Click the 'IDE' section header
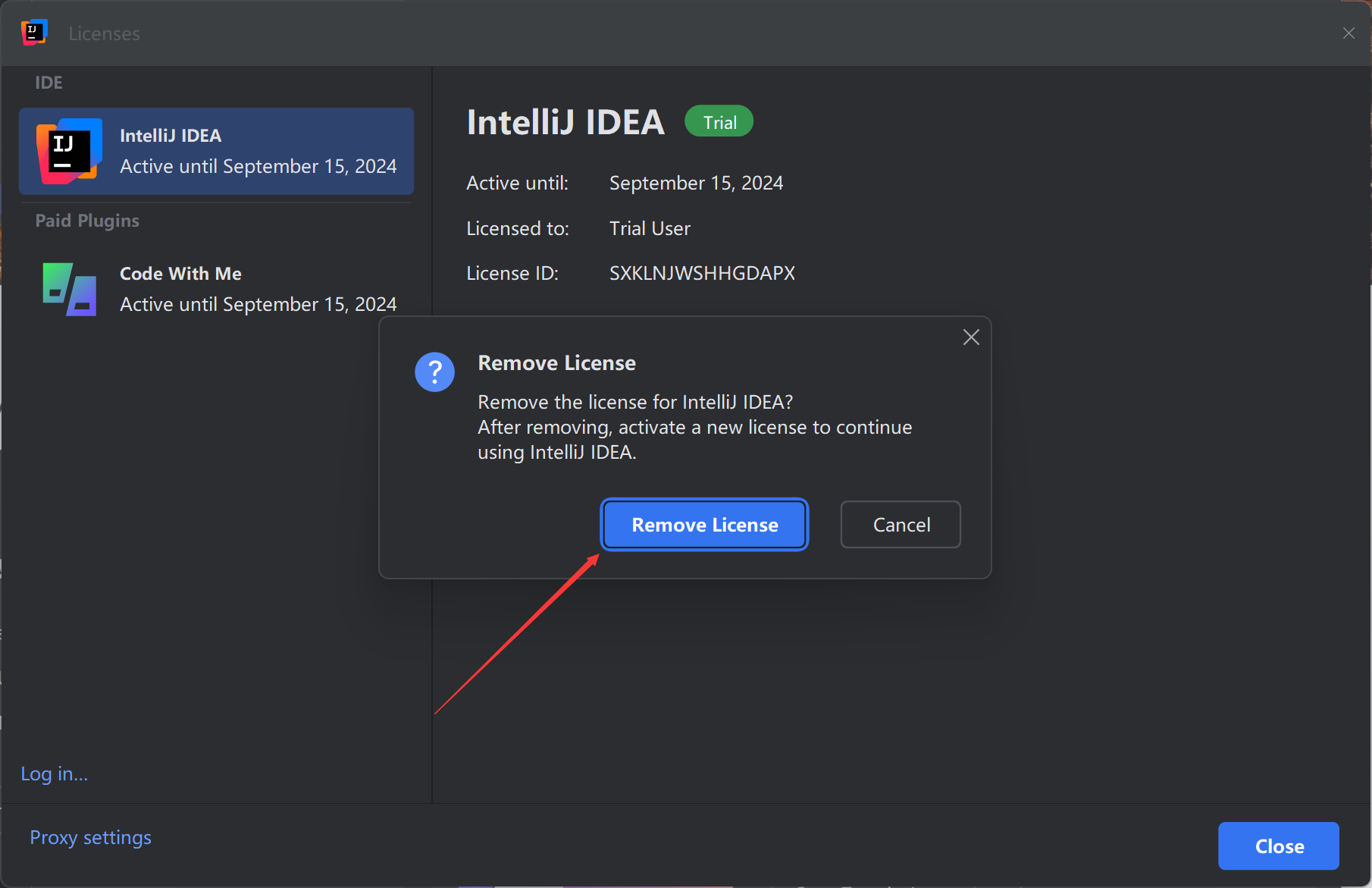 tap(49, 83)
